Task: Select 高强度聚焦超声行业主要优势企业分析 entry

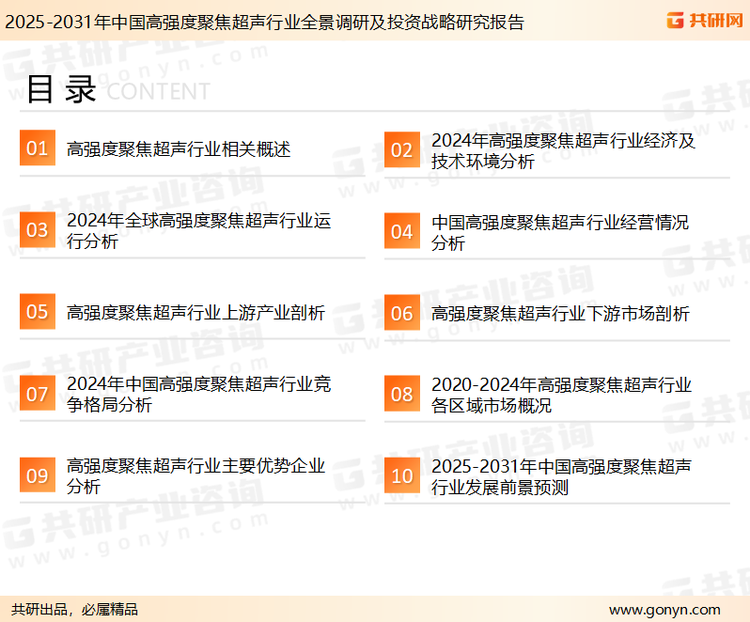Action: click(195, 476)
